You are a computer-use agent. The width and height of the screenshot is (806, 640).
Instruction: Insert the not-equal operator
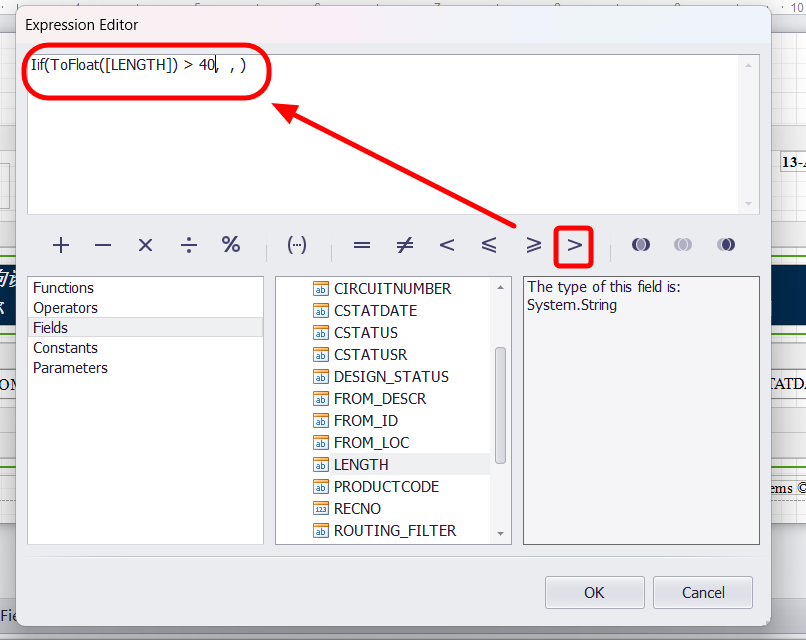pyautogui.click(x=405, y=245)
